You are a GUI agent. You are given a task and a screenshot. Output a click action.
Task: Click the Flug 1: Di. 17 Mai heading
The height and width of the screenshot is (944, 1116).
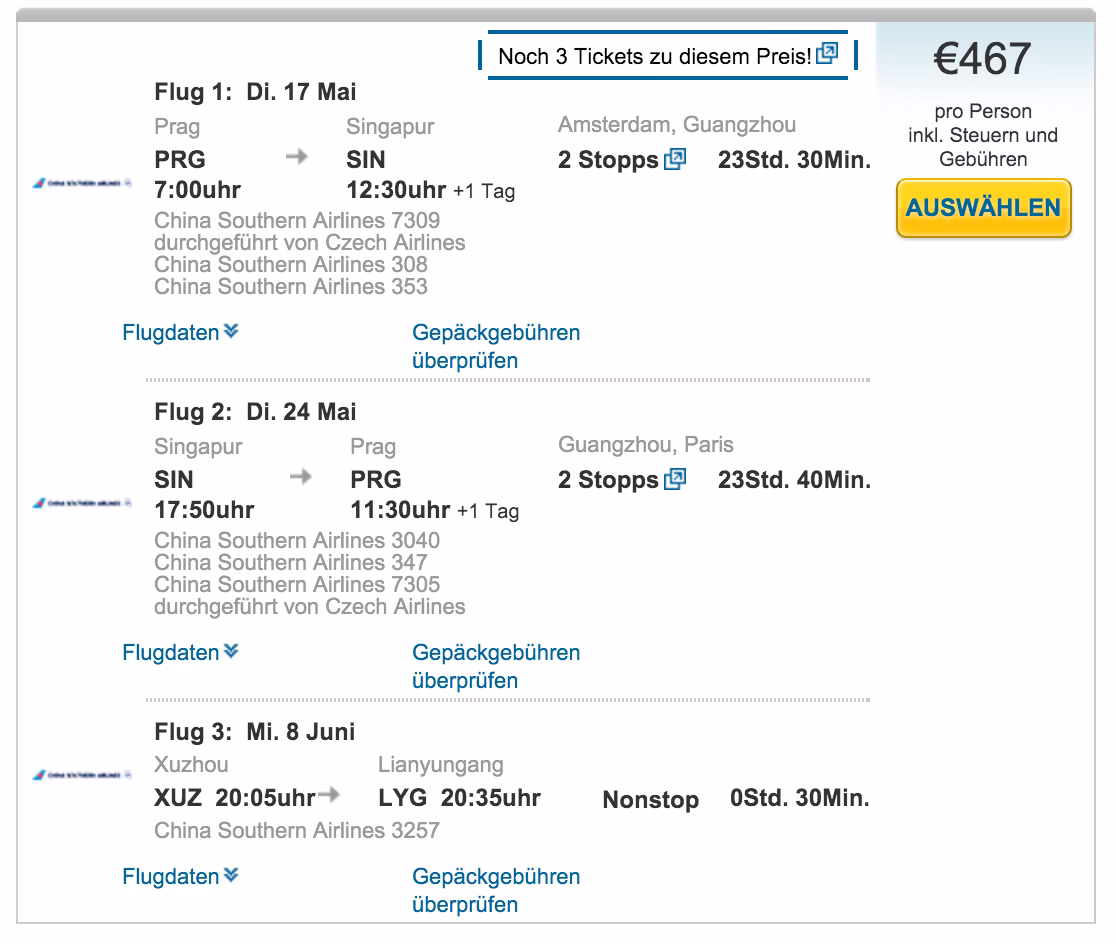[x=256, y=92]
